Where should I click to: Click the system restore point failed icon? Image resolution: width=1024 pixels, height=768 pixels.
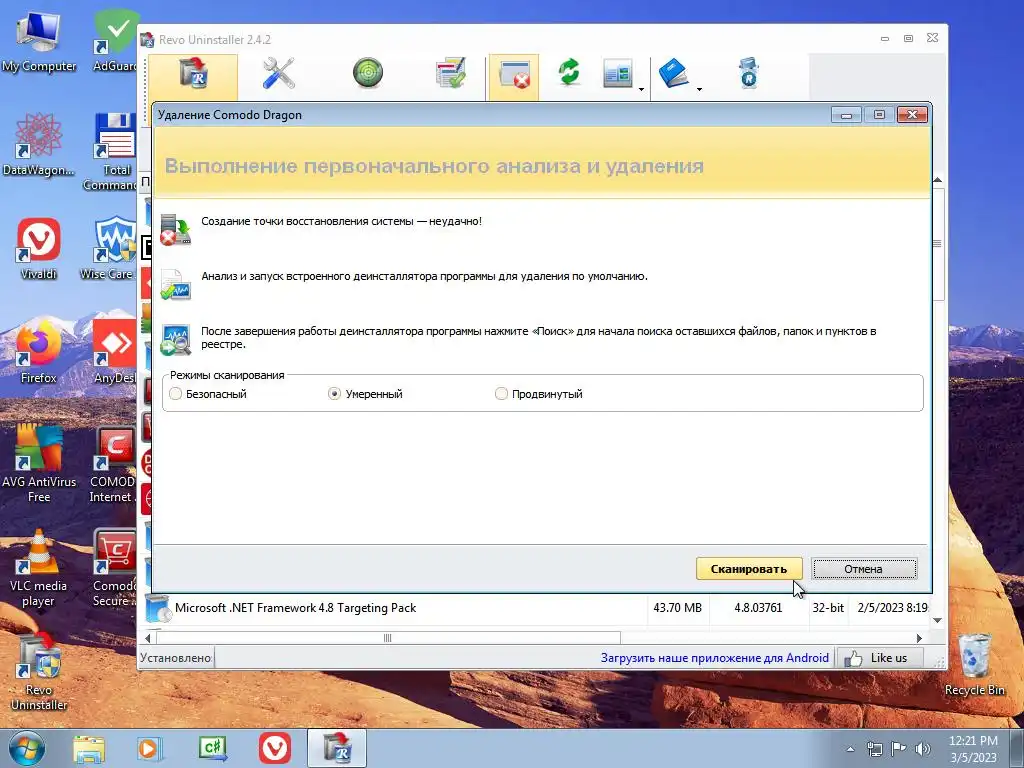pyautogui.click(x=176, y=229)
